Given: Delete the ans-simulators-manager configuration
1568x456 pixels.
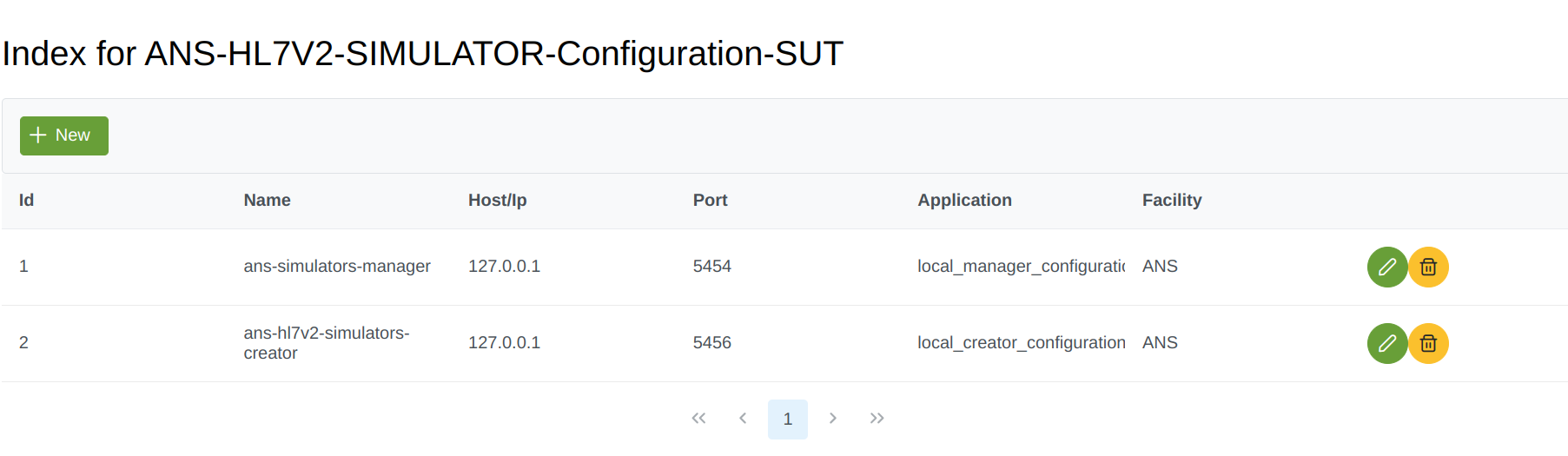Looking at the screenshot, I should click(1428, 267).
